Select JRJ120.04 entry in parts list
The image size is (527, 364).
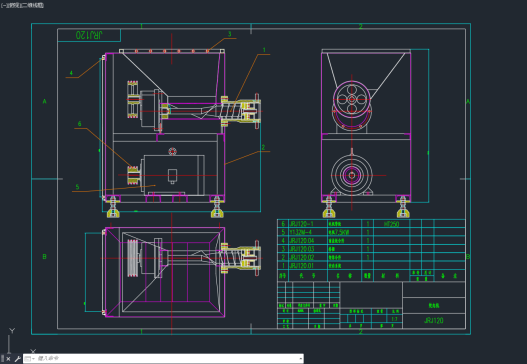click(301, 241)
